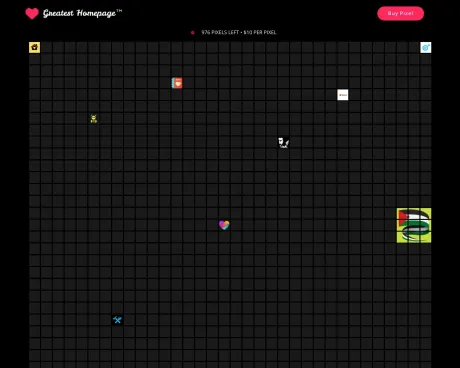Click the black-and-white face sketch pixel
460x368 pixels.
point(283,143)
